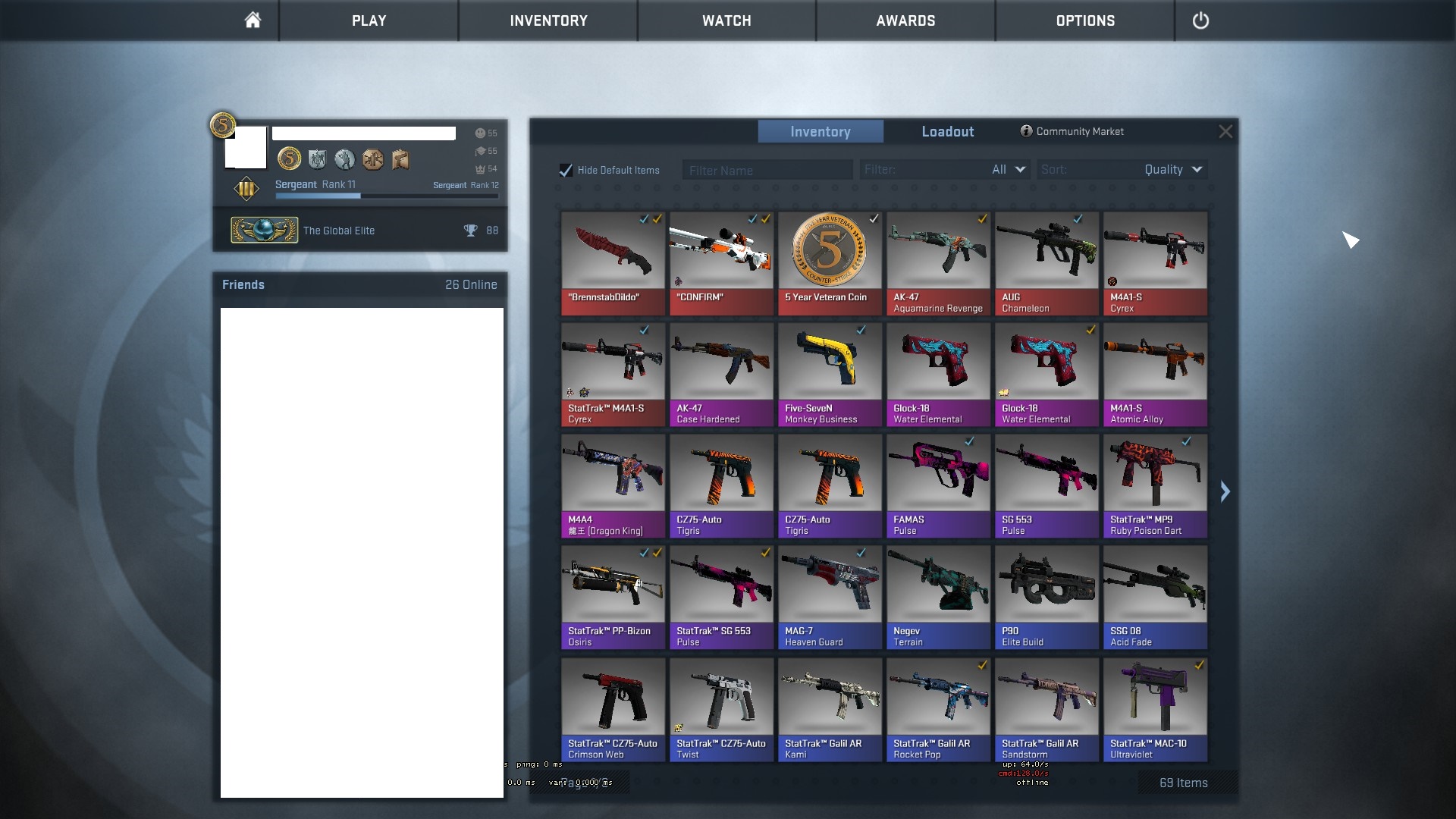Screen dimensions: 1456x819
Task: Toggle Hide Default Items checkbox
Action: coord(566,170)
